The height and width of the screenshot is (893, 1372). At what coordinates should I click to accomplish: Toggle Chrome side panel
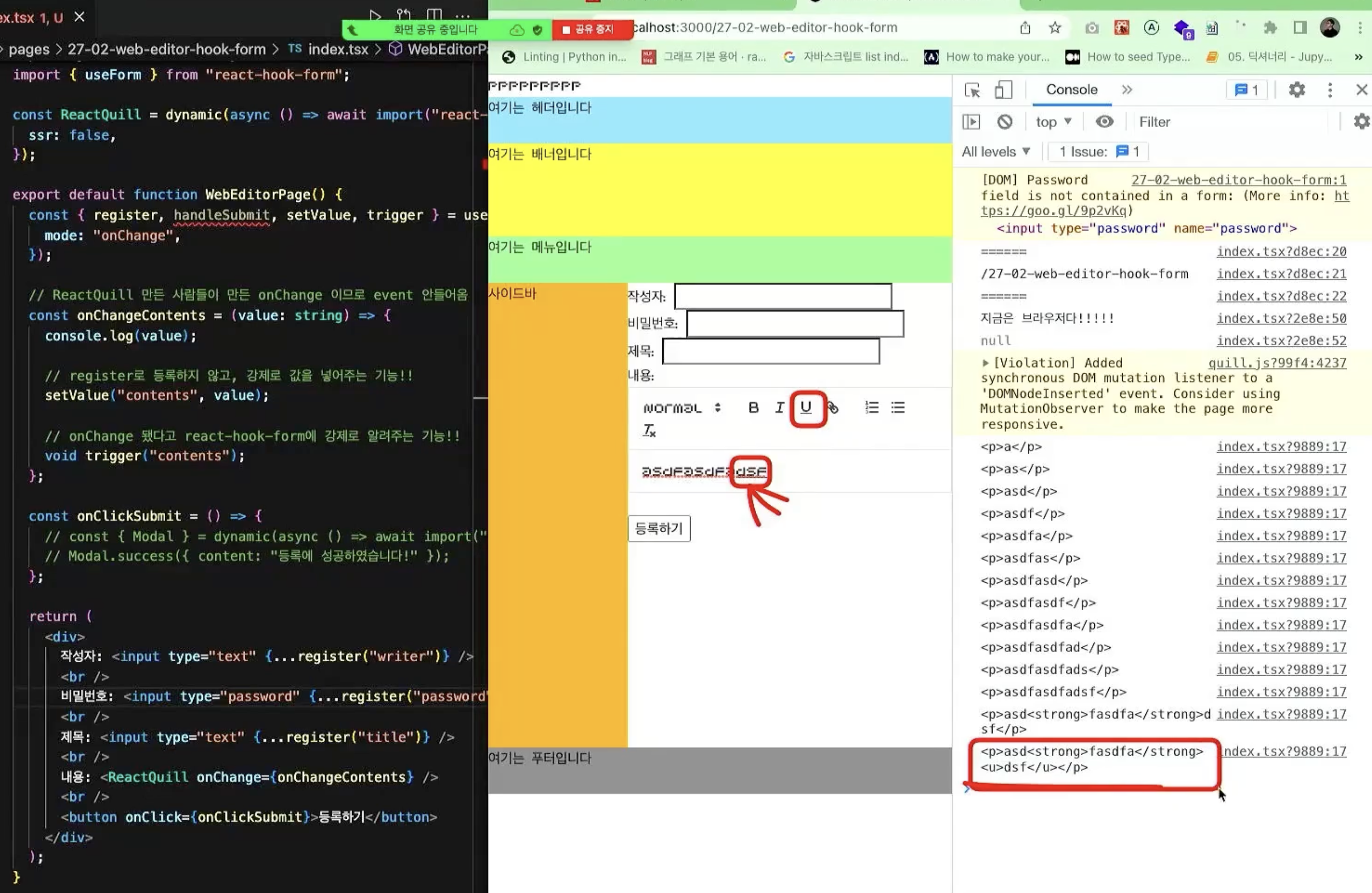[x=1300, y=28]
